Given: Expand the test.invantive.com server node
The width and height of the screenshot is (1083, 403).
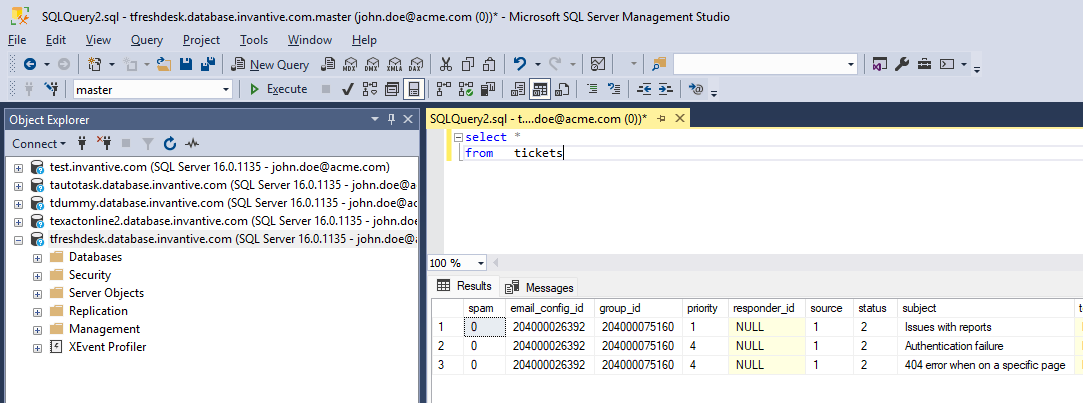Looking at the screenshot, I should 19,167.
